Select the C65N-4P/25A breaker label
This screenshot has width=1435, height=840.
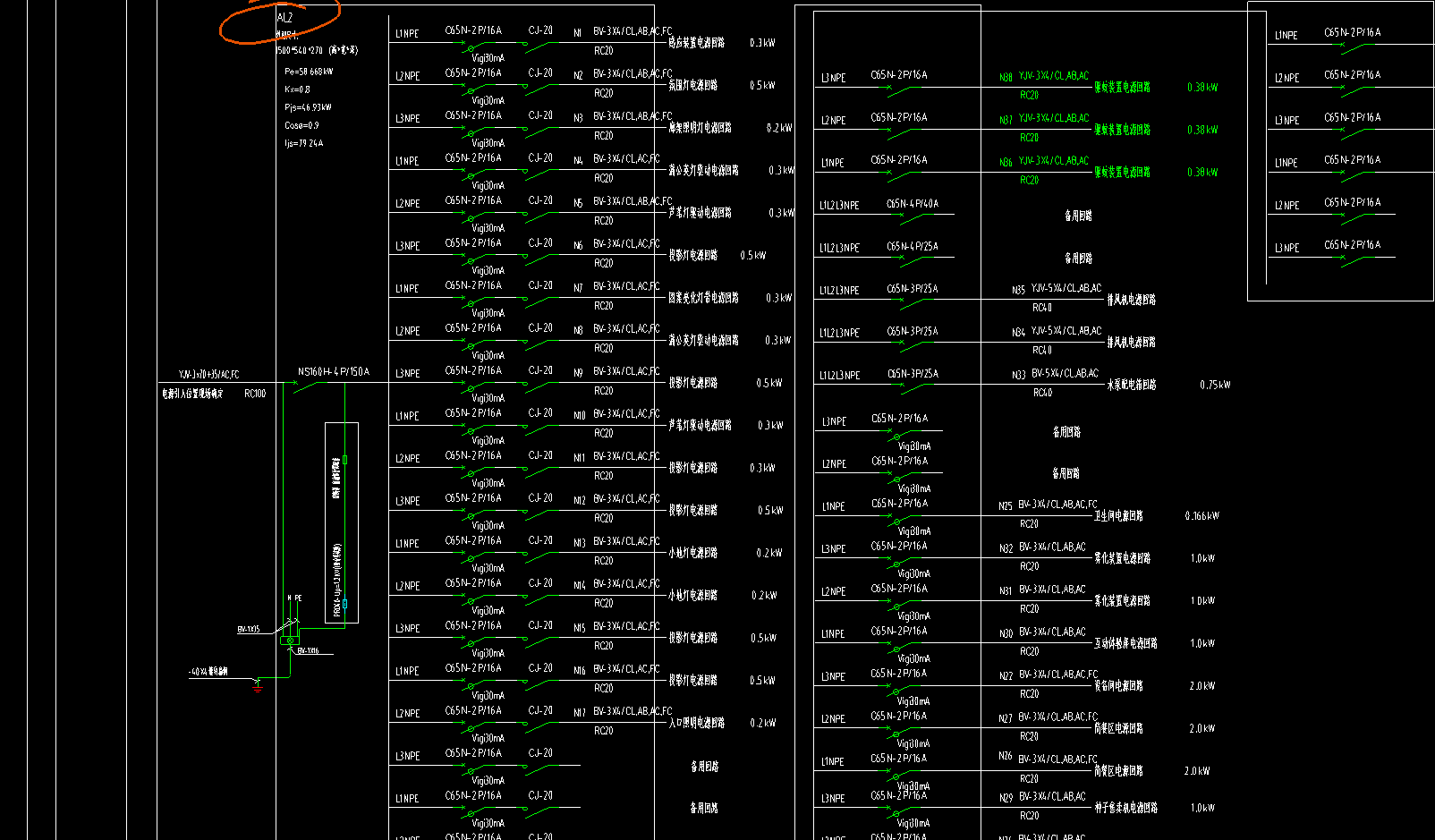(x=913, y=247)
